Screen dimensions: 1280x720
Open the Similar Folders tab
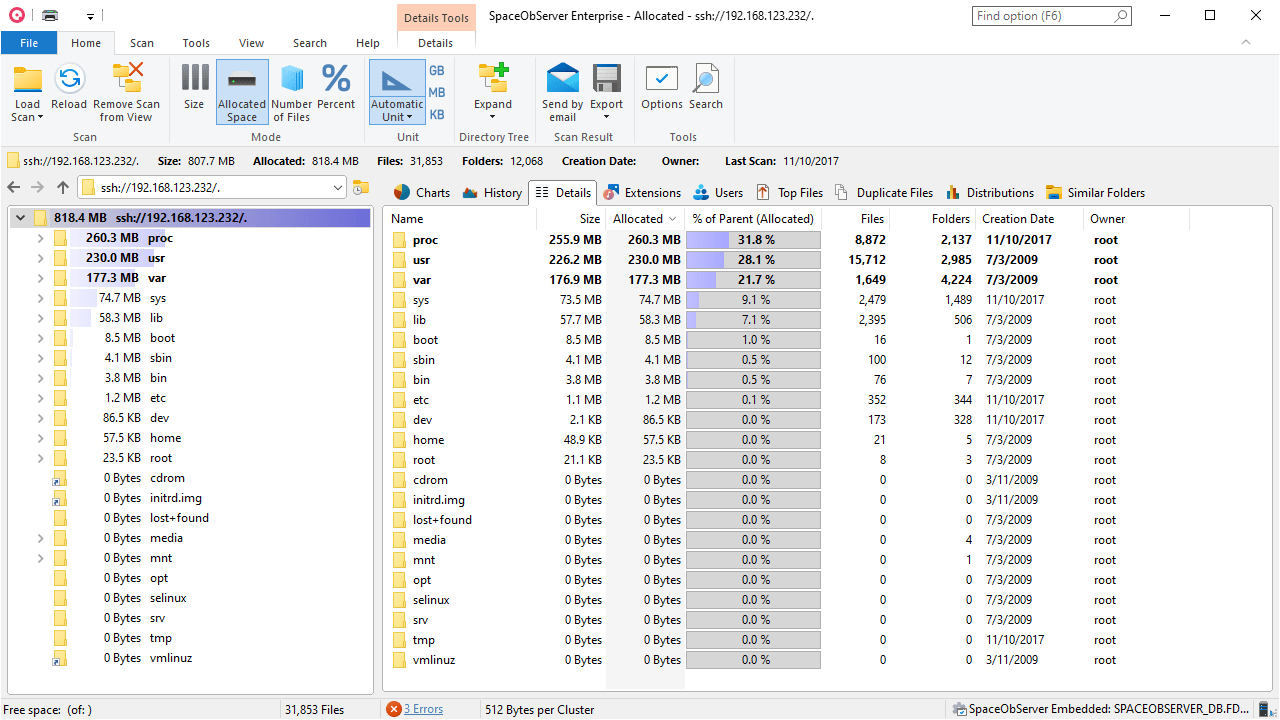click(1095, 193)
